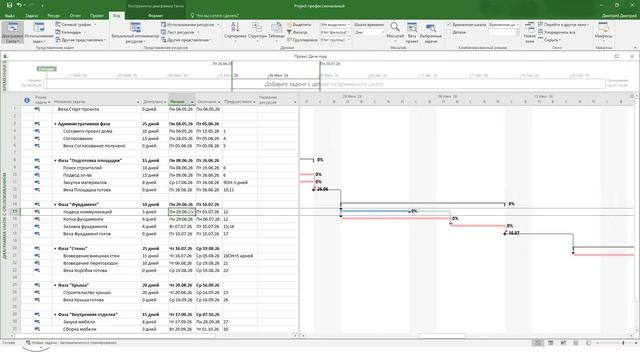Open the Диаграмма Ганта view button
This screenshot has height=360, width=640.
(x=12, y=32)
